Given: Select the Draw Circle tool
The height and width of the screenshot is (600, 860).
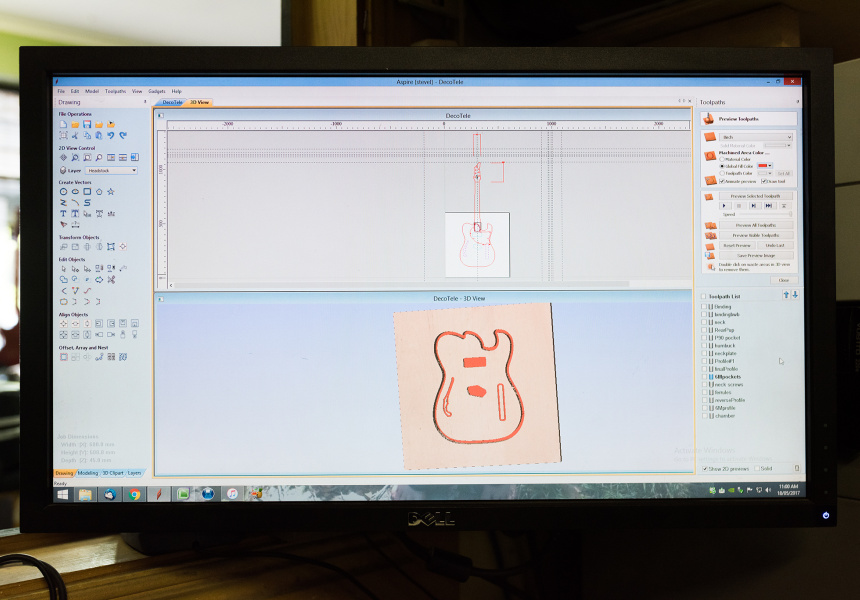Looking at the screenshot, I should [x=64, y=191].
